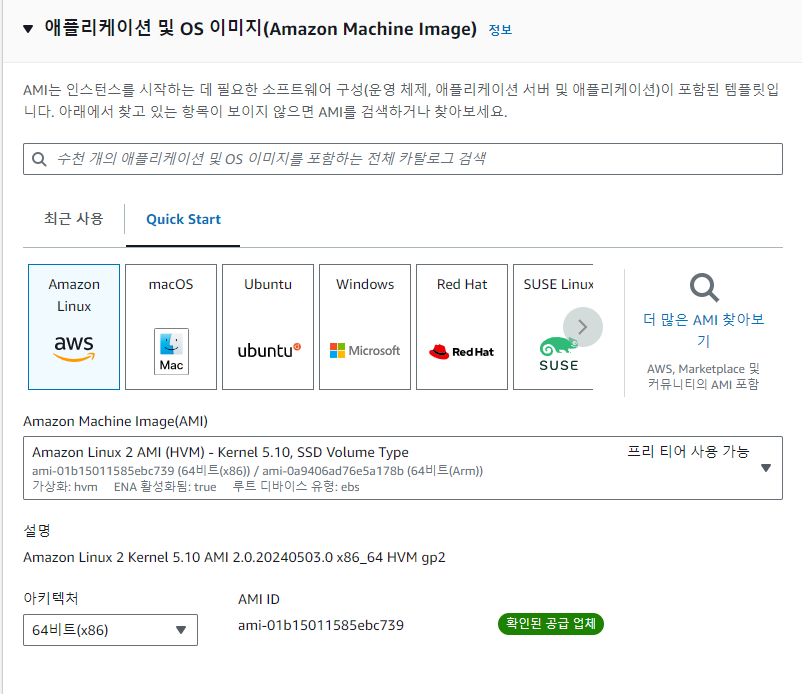Click the SUSE chameleon logo

(559, 354)
